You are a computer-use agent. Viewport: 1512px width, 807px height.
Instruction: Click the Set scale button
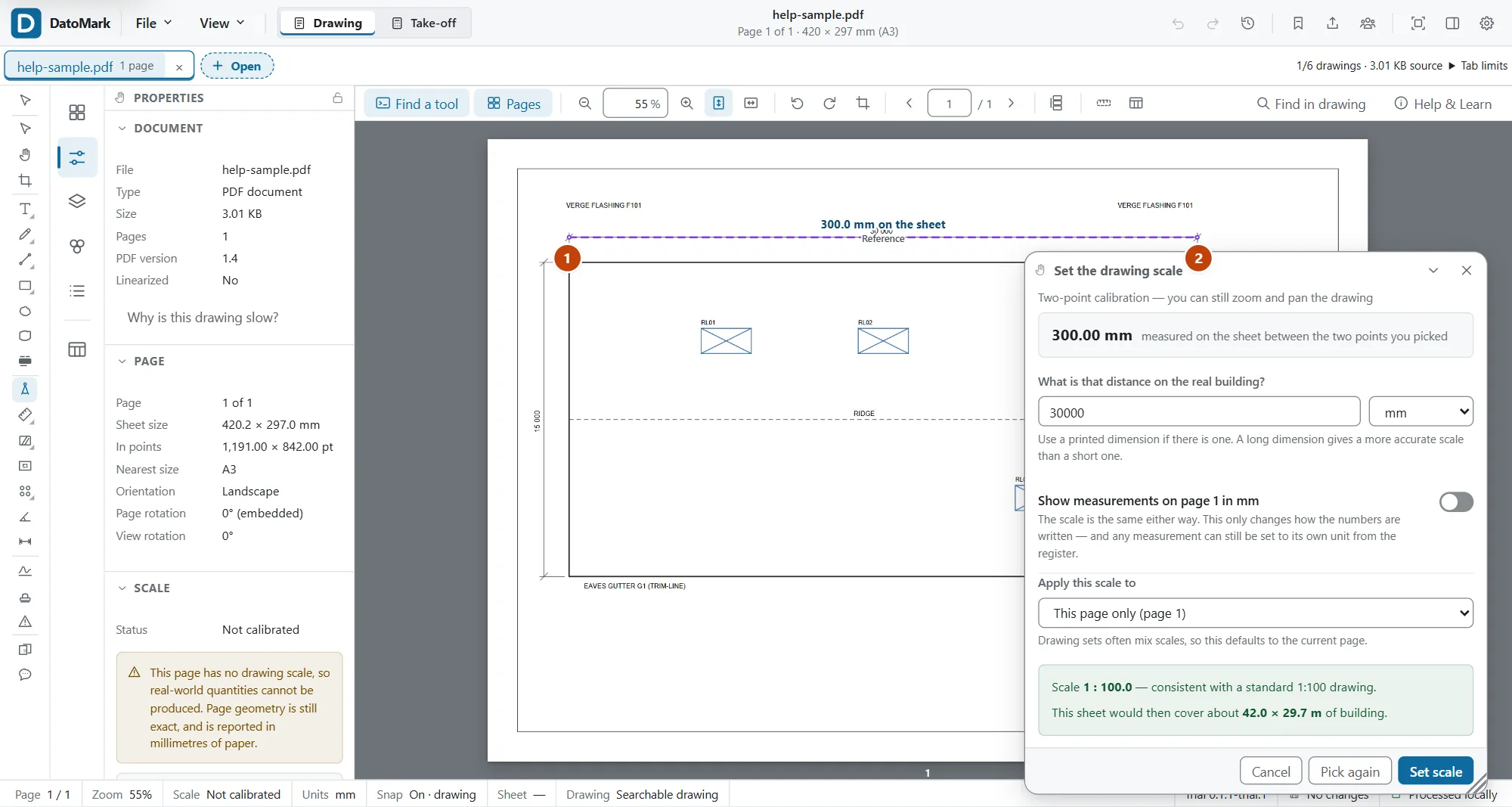click(x=1436, y=772)
